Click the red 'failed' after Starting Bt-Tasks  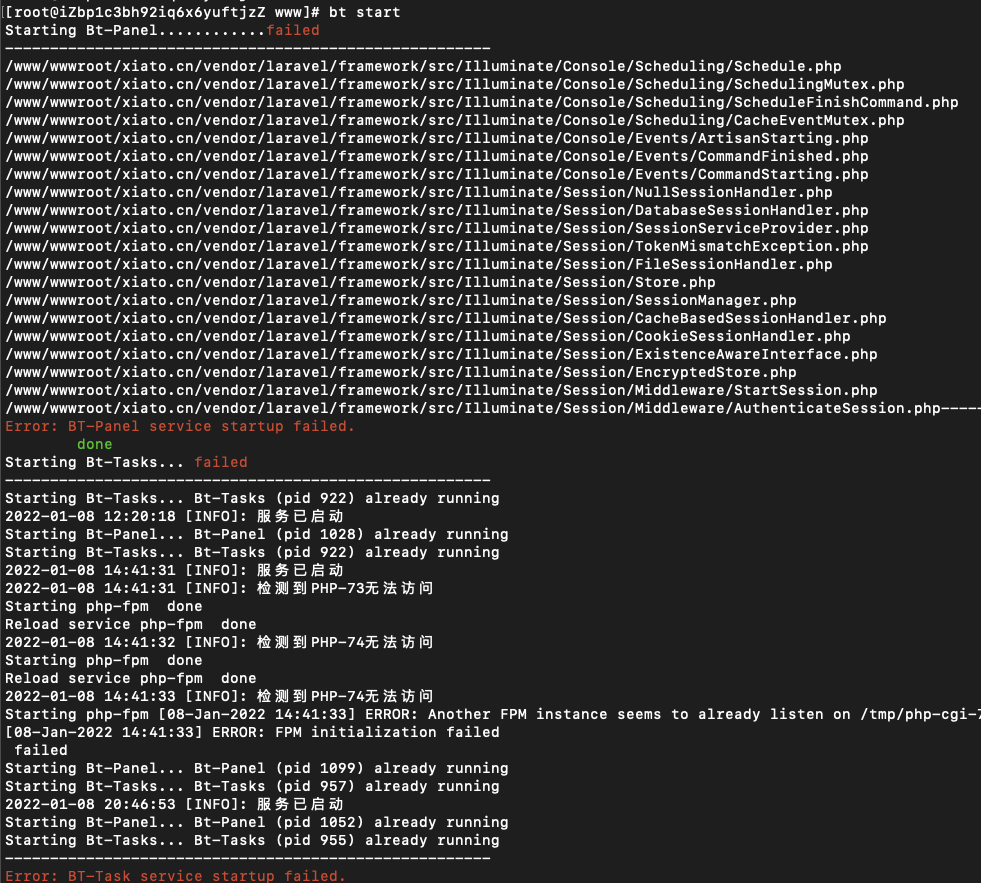pyautogui.click(x=221, y=462)
